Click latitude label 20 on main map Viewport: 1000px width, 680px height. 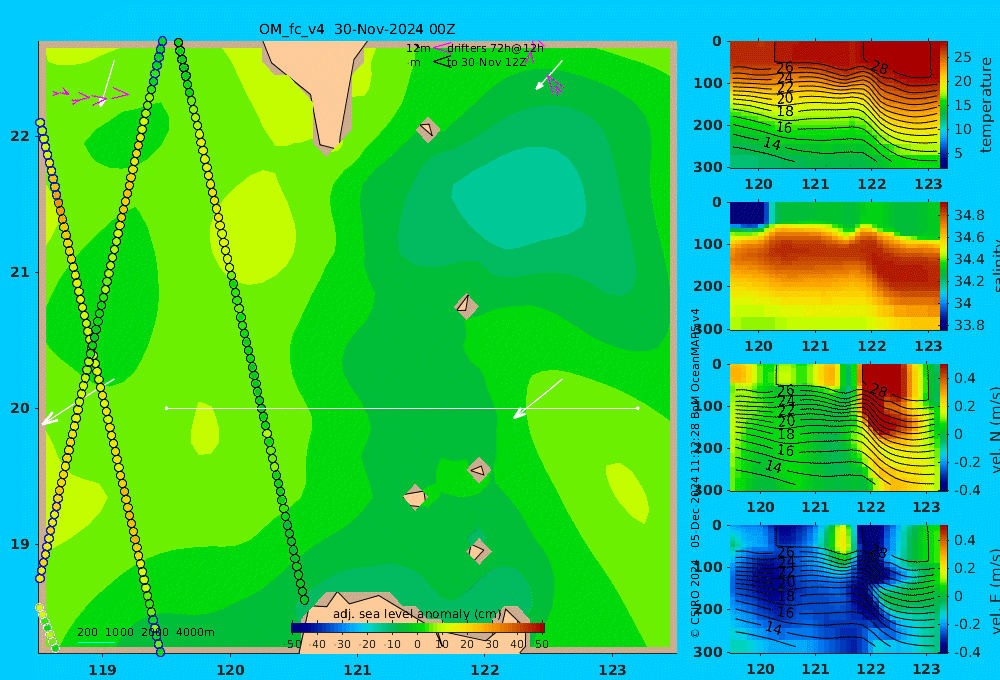click(x=19, y=408)
